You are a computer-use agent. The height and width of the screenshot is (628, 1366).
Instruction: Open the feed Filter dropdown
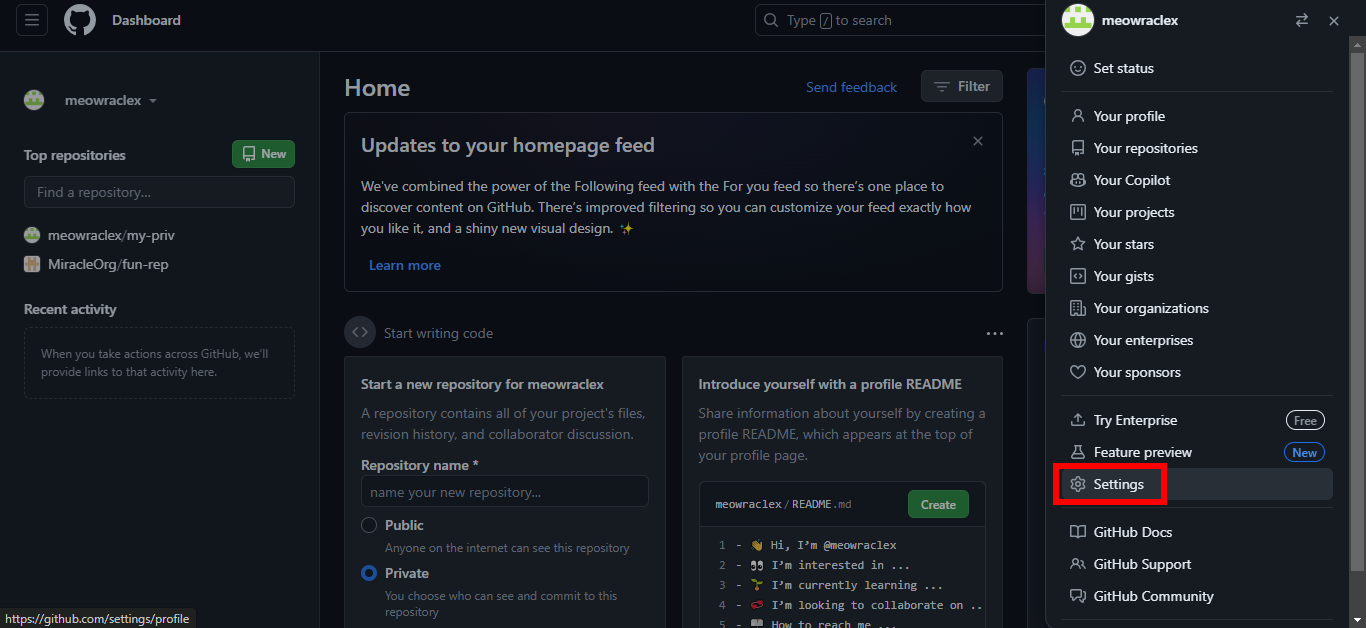pyautogui.click(x=961, y=87)
